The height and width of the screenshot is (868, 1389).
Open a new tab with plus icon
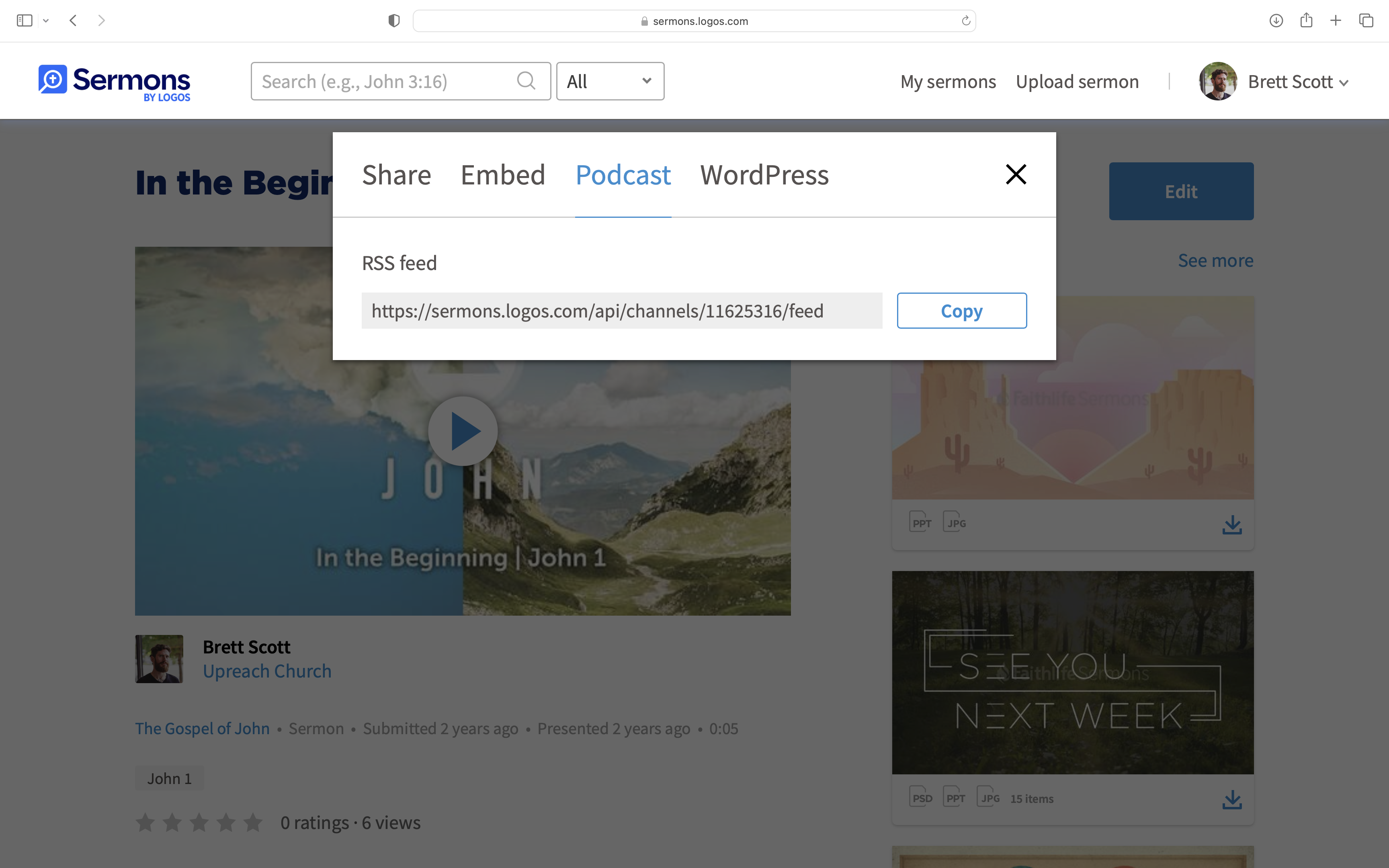[x=1336, y=20]
